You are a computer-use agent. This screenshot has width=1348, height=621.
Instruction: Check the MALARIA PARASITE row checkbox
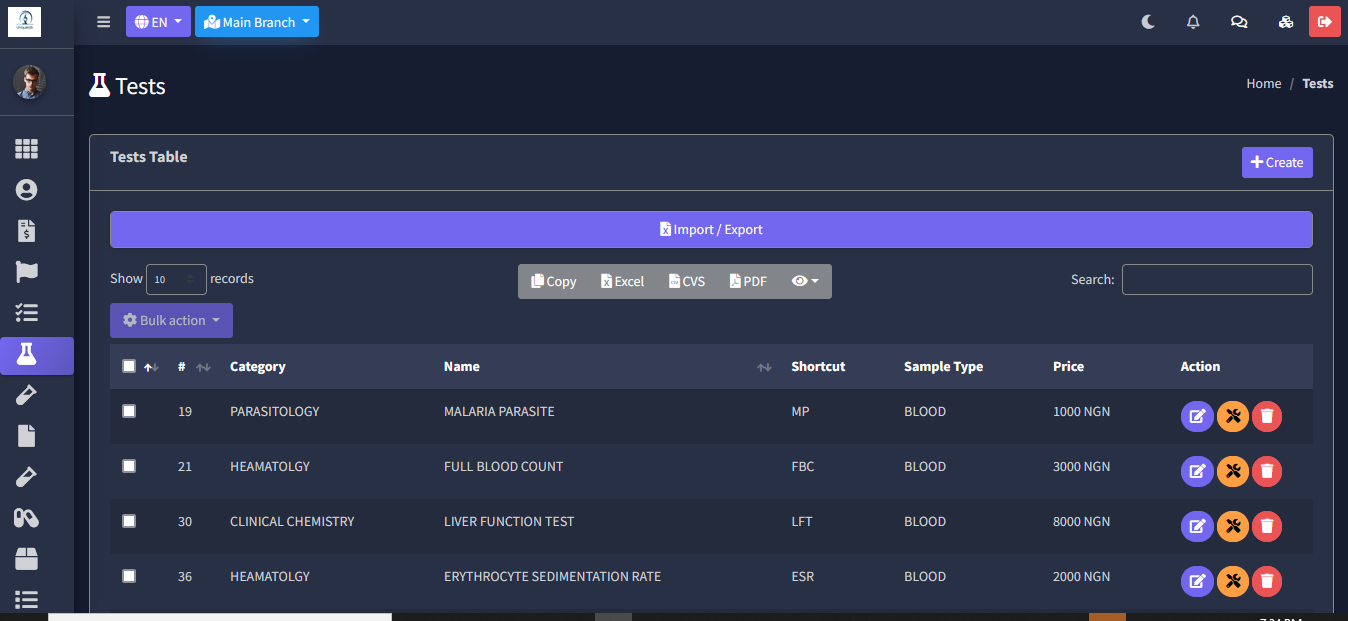click(x=129, y=411)
